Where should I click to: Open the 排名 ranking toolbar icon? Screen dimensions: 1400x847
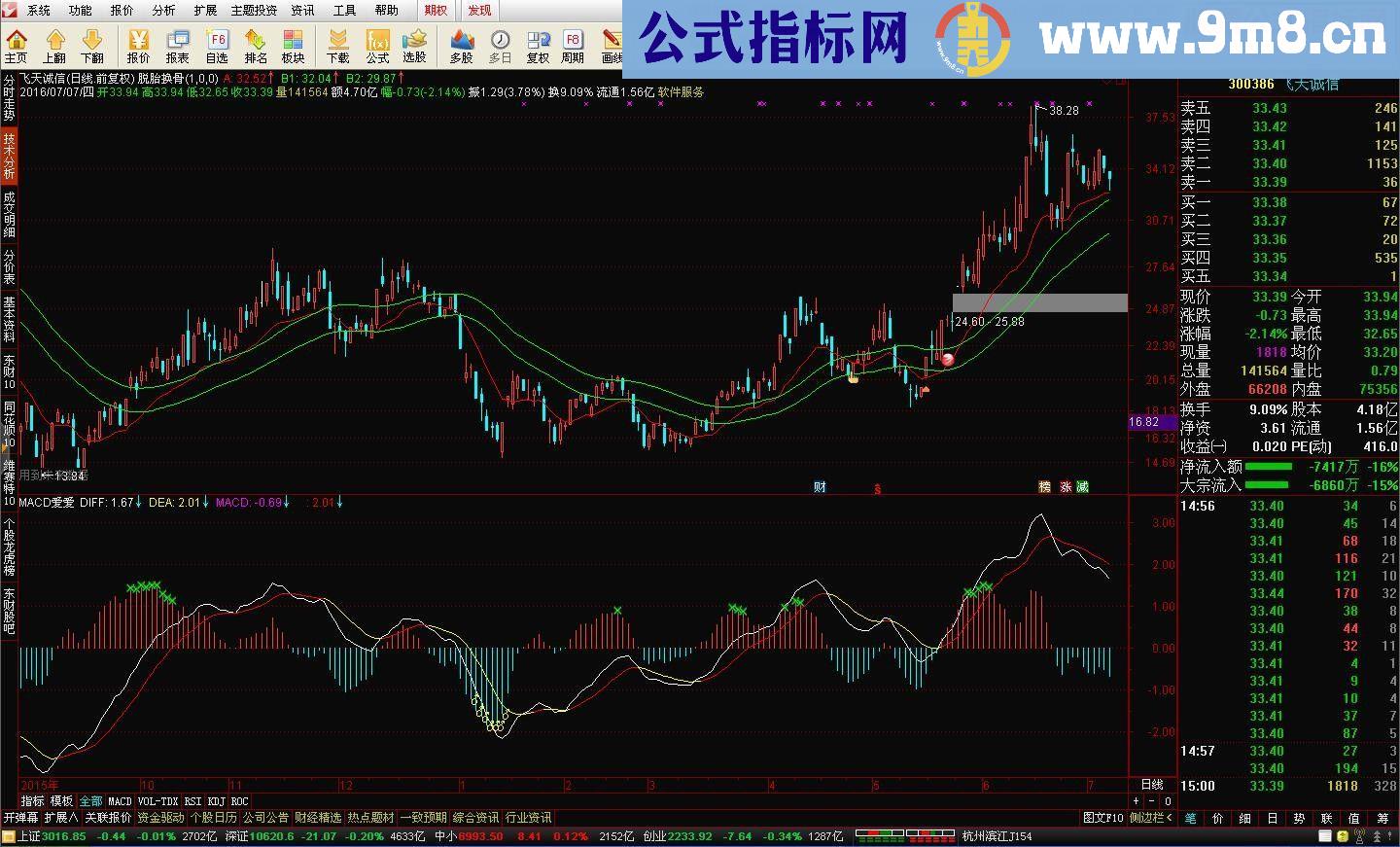tap(256, 46)
